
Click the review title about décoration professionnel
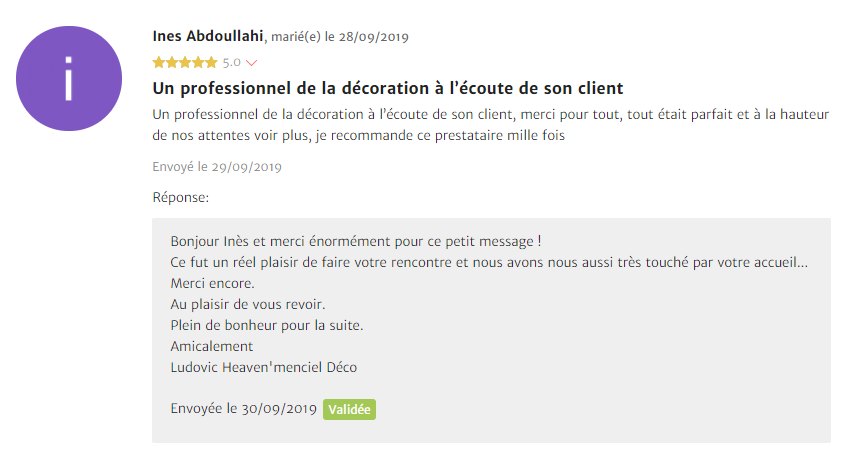[387, 88]
